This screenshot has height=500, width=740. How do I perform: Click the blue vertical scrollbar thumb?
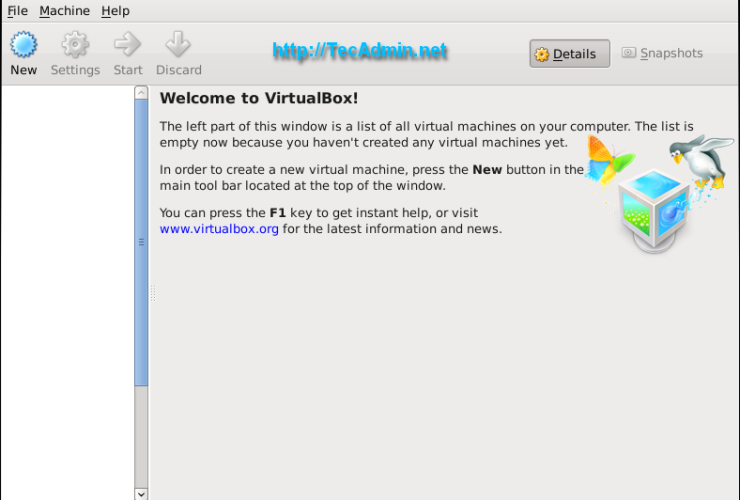tap(141, 240)
